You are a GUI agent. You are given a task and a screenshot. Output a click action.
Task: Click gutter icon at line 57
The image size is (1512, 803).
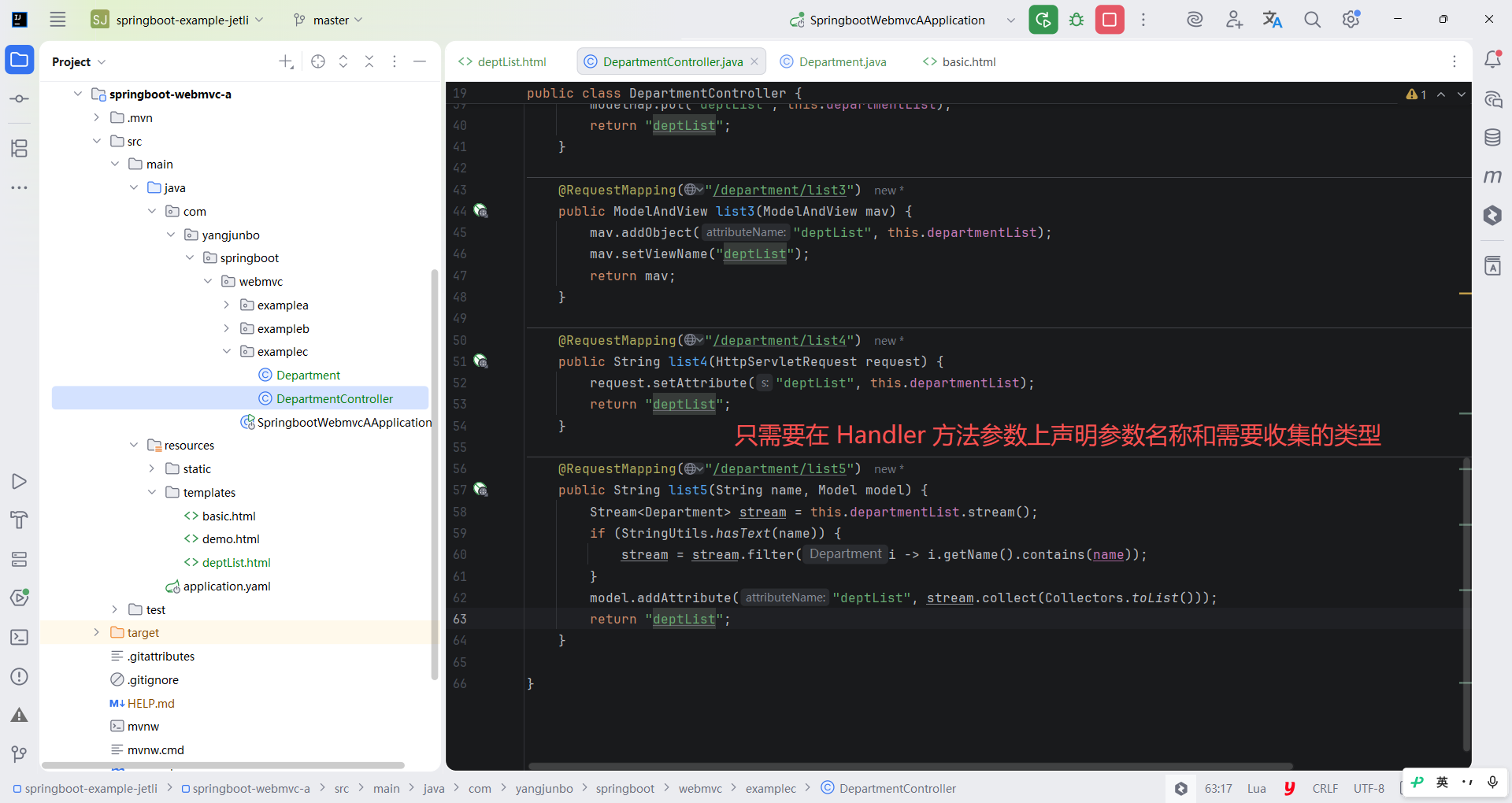[x=480, y=490]
